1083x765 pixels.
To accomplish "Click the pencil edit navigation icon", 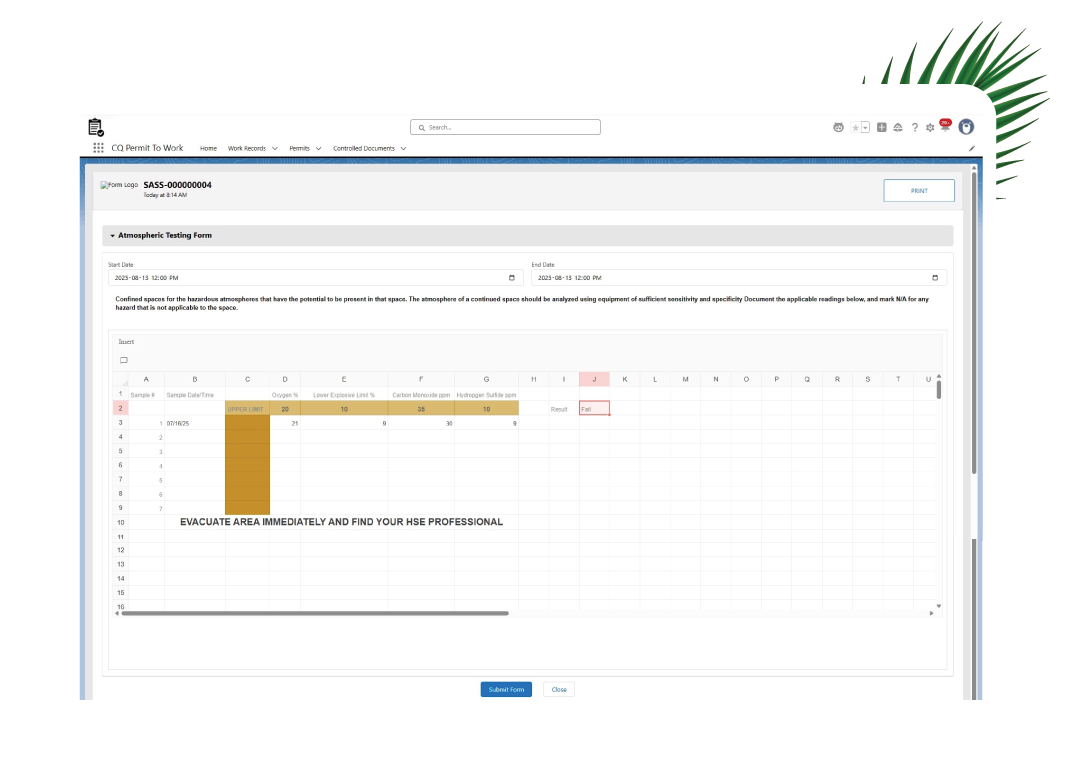I will (x=972, y=148).
